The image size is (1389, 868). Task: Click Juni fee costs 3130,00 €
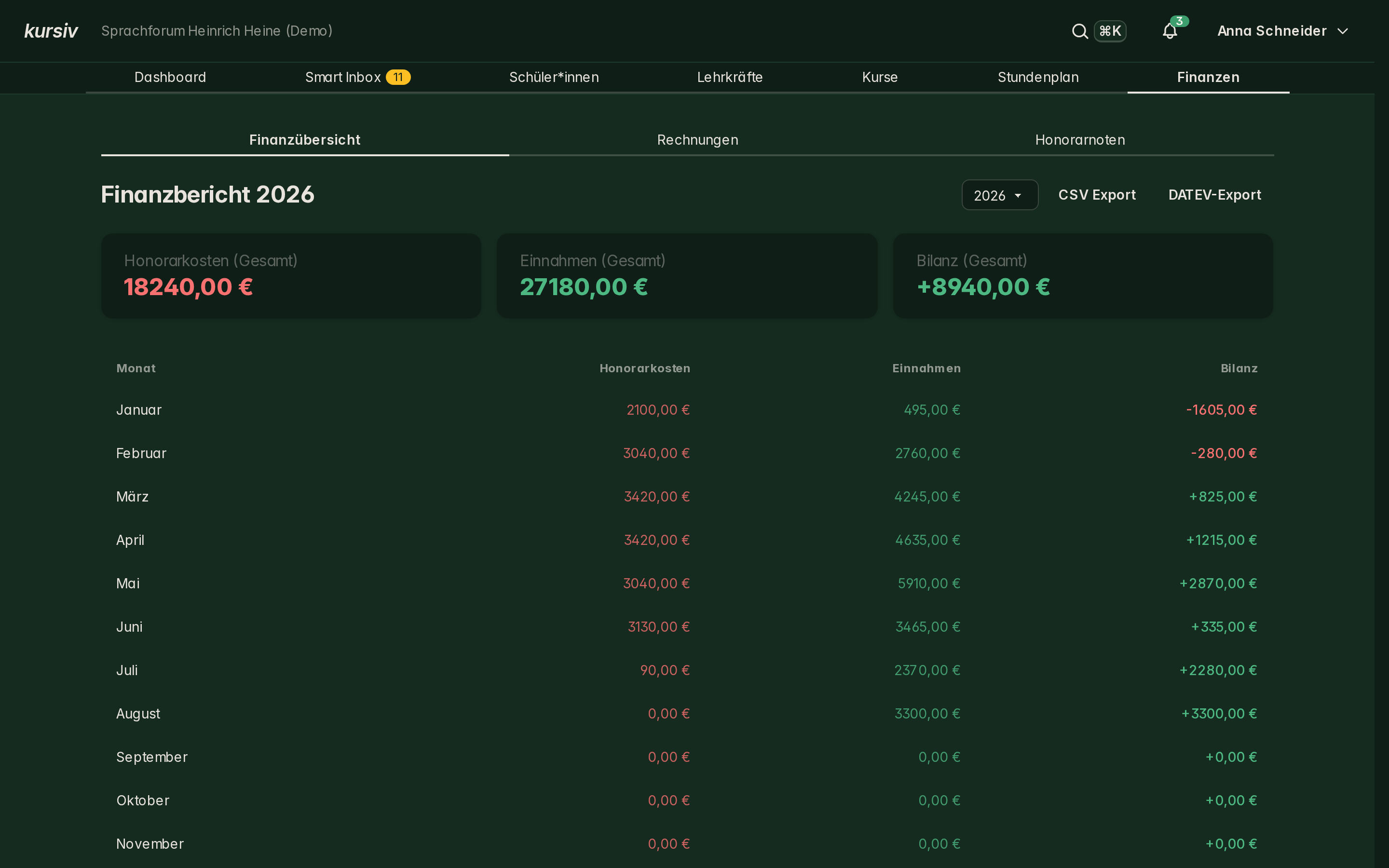pos(658,627)
